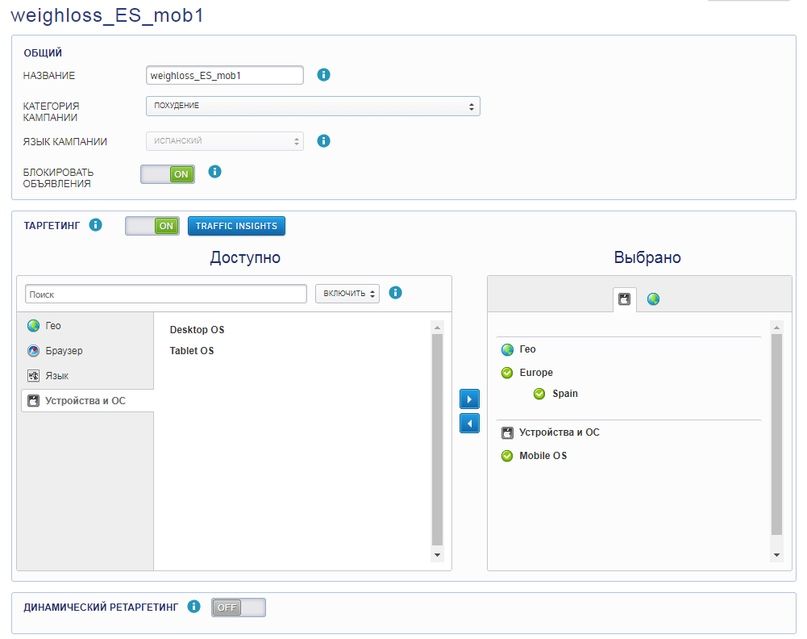Click green checkmark next to Europe
This screenshot has width=807, height=639.
tap(507, 372)
